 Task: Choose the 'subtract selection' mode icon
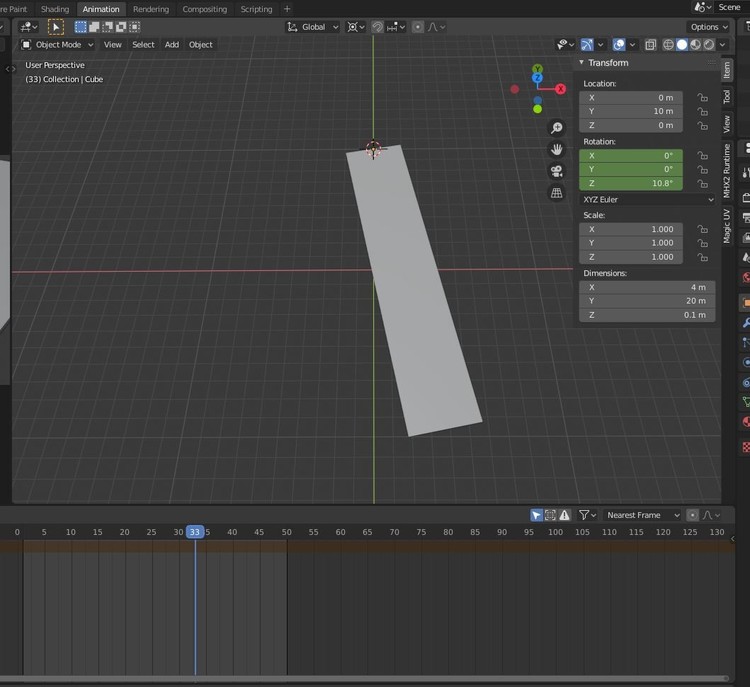tap(107, 27)
